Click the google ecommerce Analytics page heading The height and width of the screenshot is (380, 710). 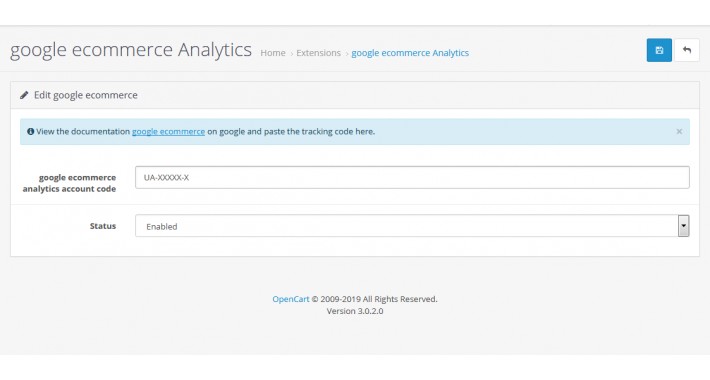[x=131, y=50]
